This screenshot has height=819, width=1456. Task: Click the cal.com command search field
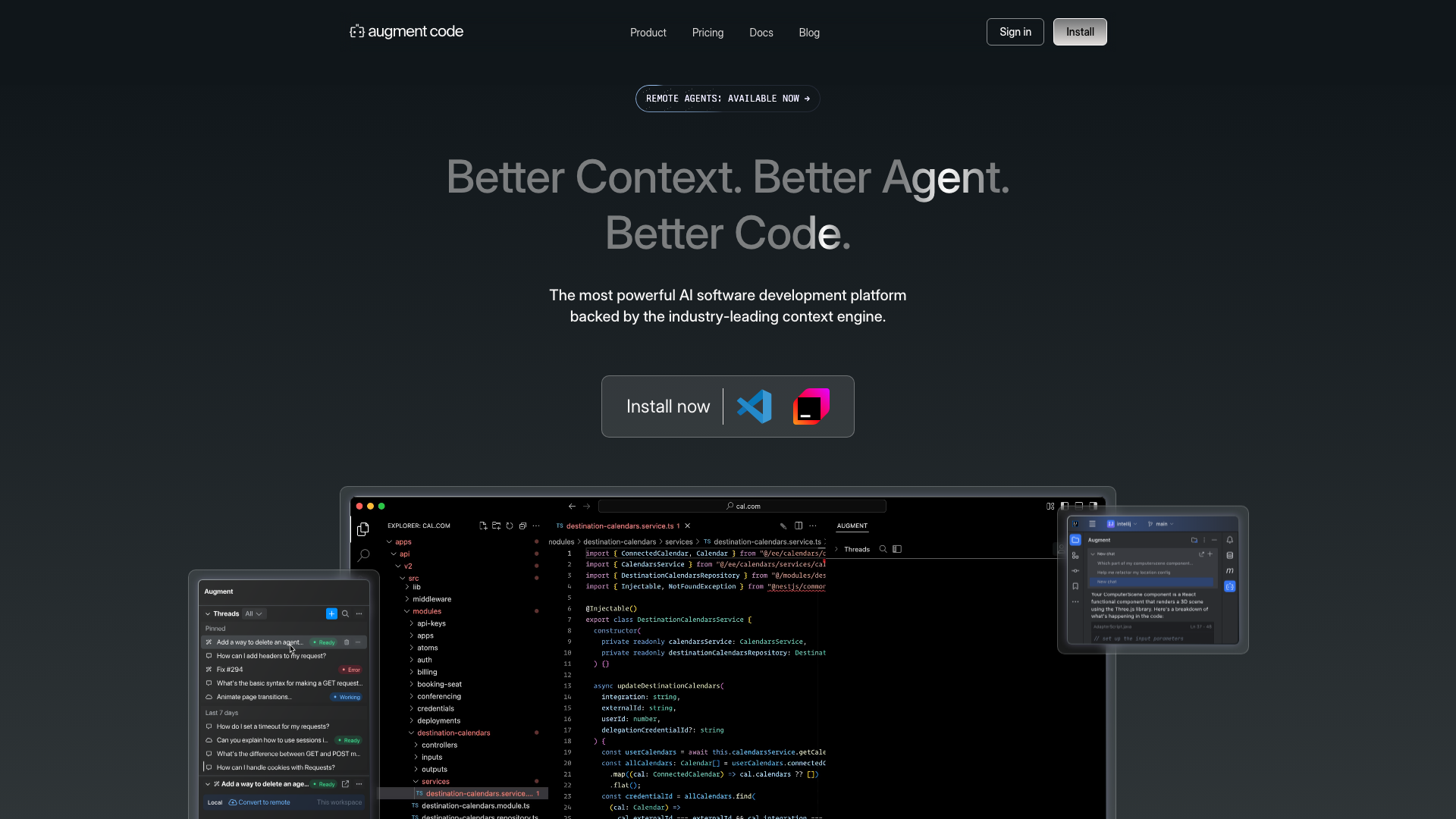(x=742, y=506)
